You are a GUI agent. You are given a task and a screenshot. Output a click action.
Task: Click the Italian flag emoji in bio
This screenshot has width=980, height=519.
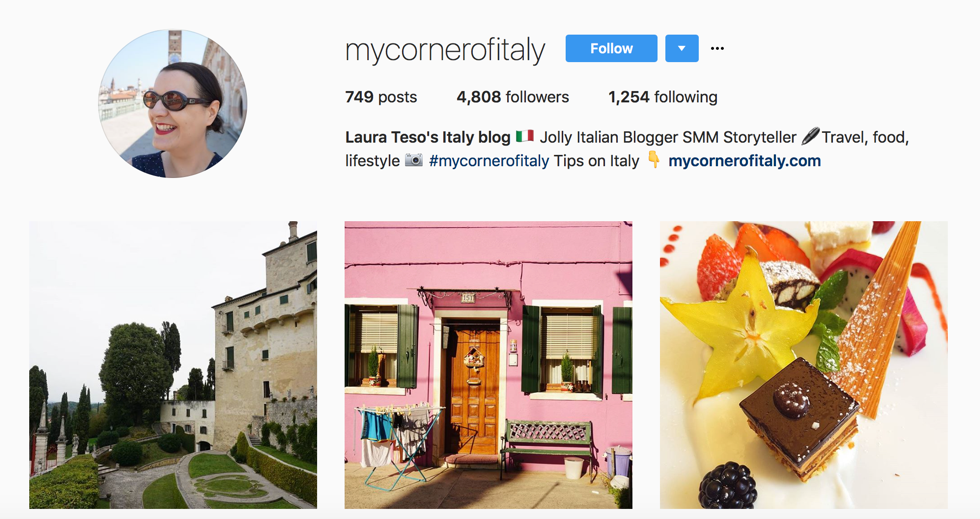(x=524, y=136)
